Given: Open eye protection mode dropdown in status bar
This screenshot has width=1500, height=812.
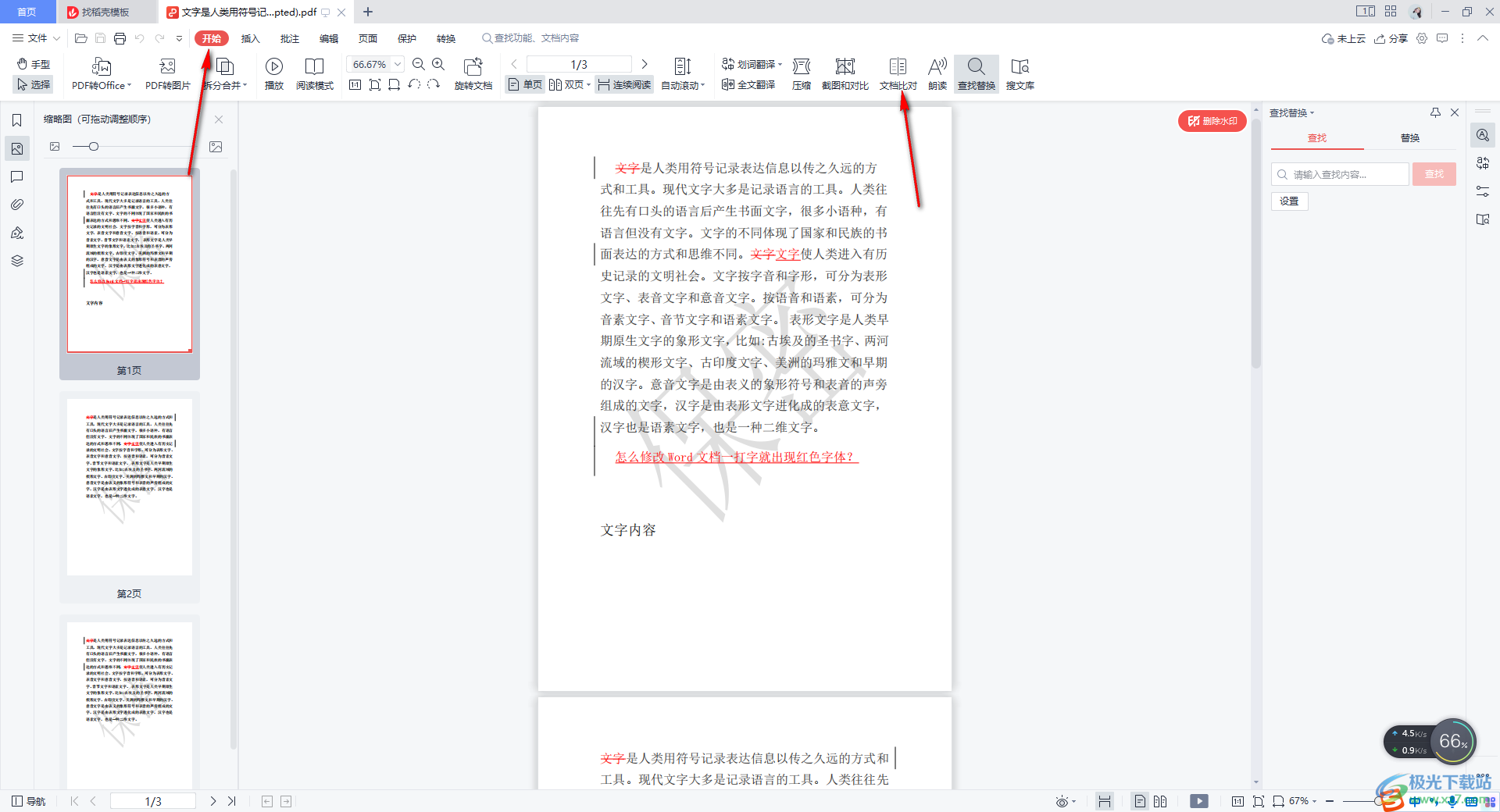Looking at the screenshot, I should point(1066,801).
